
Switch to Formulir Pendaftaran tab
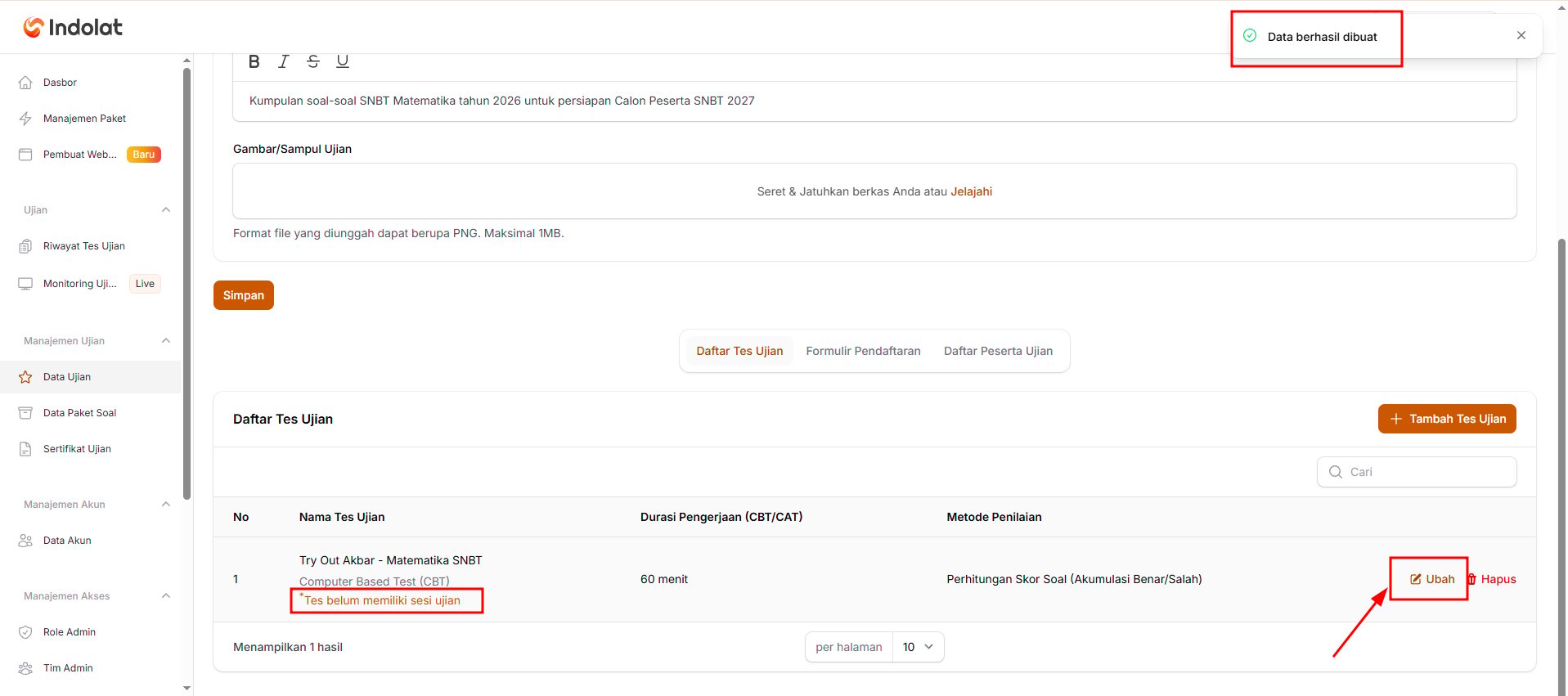(x=863, y=351)
